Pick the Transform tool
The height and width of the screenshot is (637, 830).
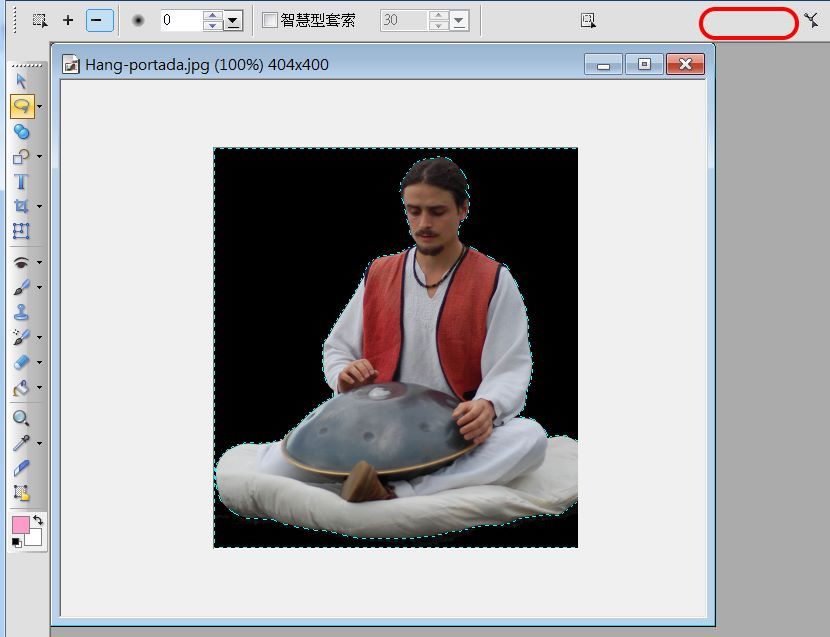pyautogui.click(x=21, y=231)
